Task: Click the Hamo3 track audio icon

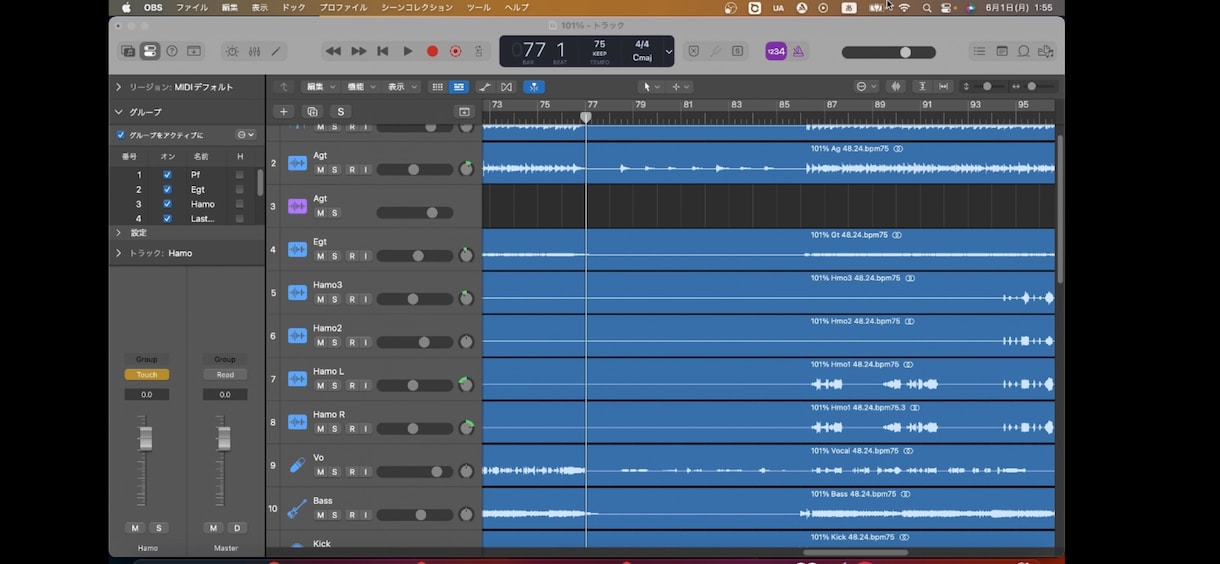Action: click(x=297, y=293)
